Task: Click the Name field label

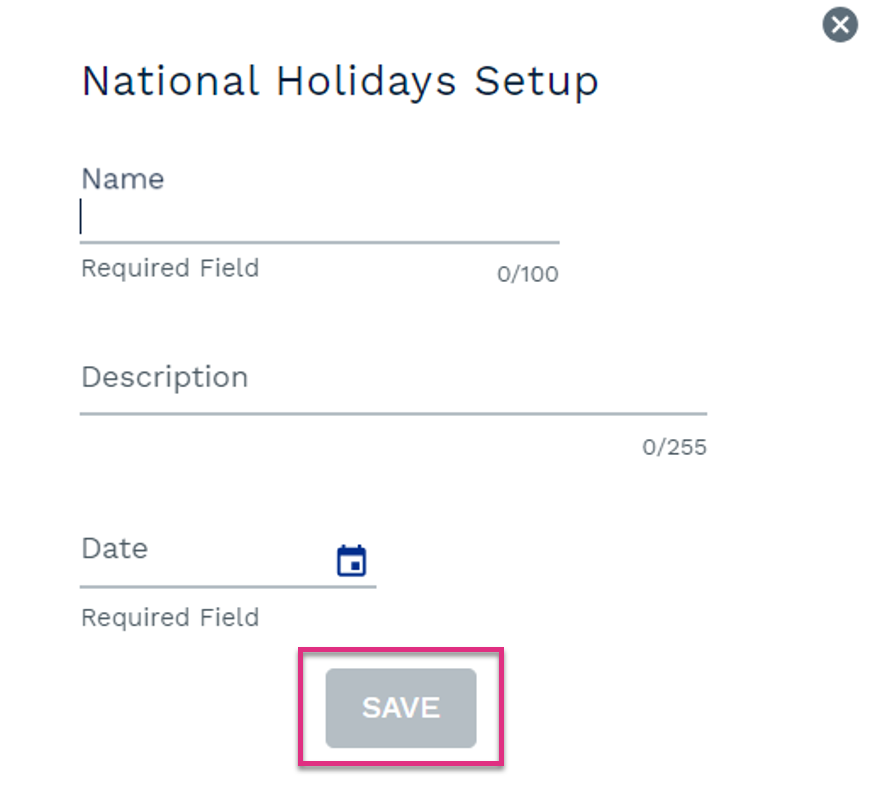Action: [123, 179]
